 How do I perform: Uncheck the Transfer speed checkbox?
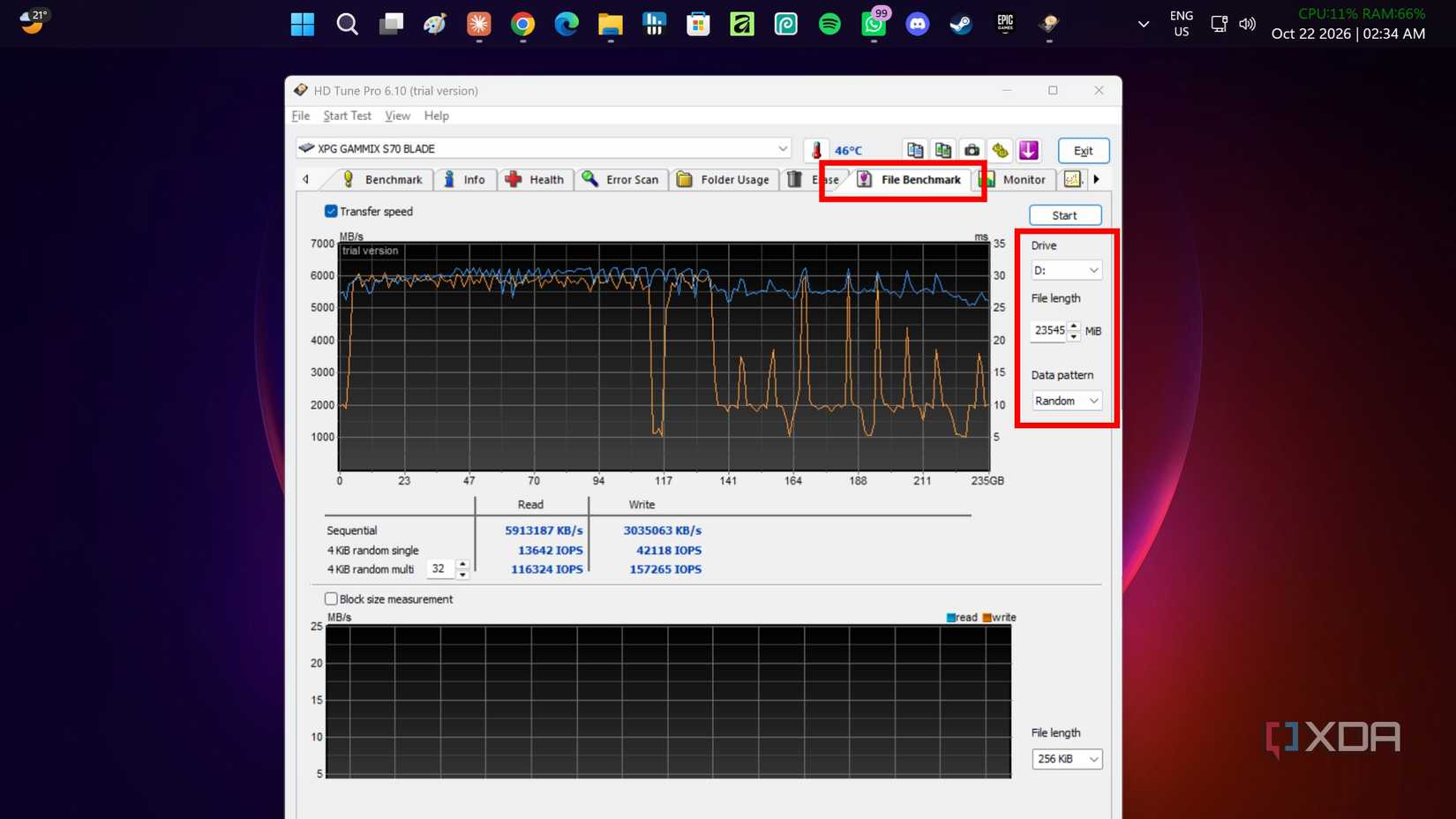point(331,211)
